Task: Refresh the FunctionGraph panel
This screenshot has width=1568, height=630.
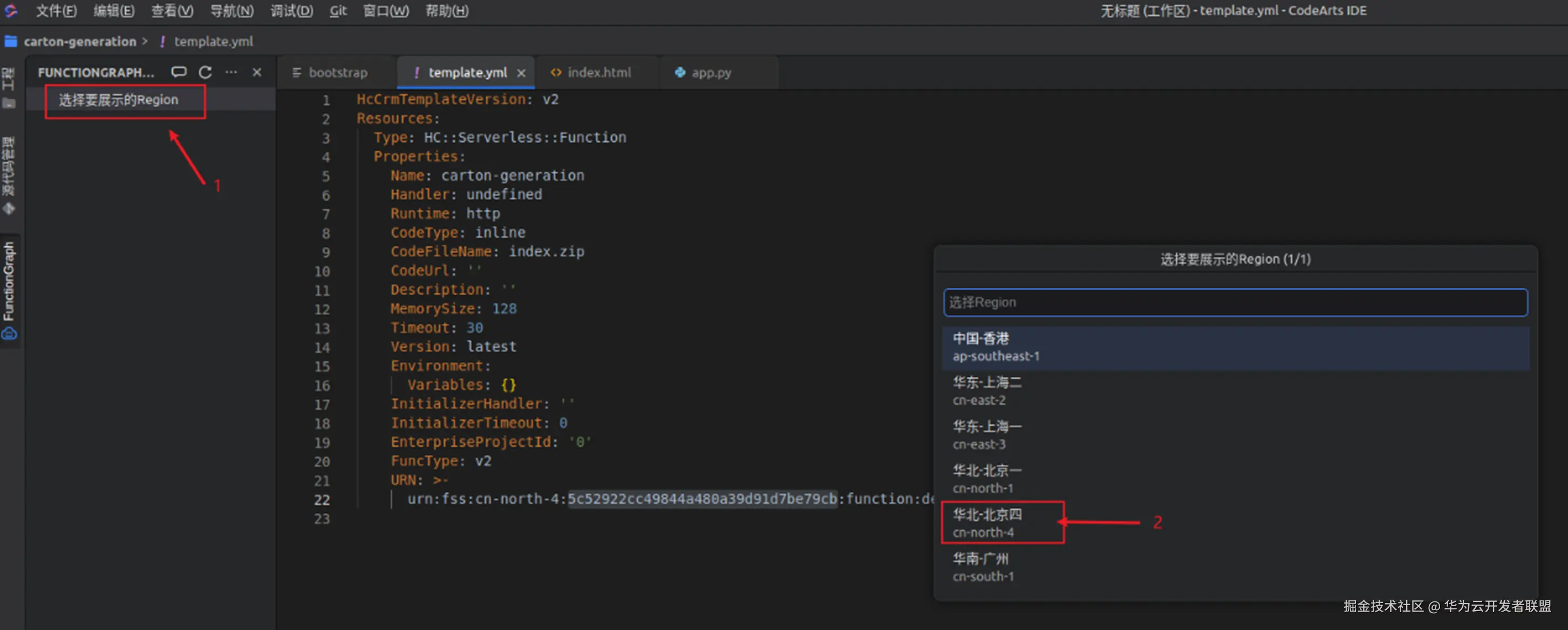Action: pos(205,72)
